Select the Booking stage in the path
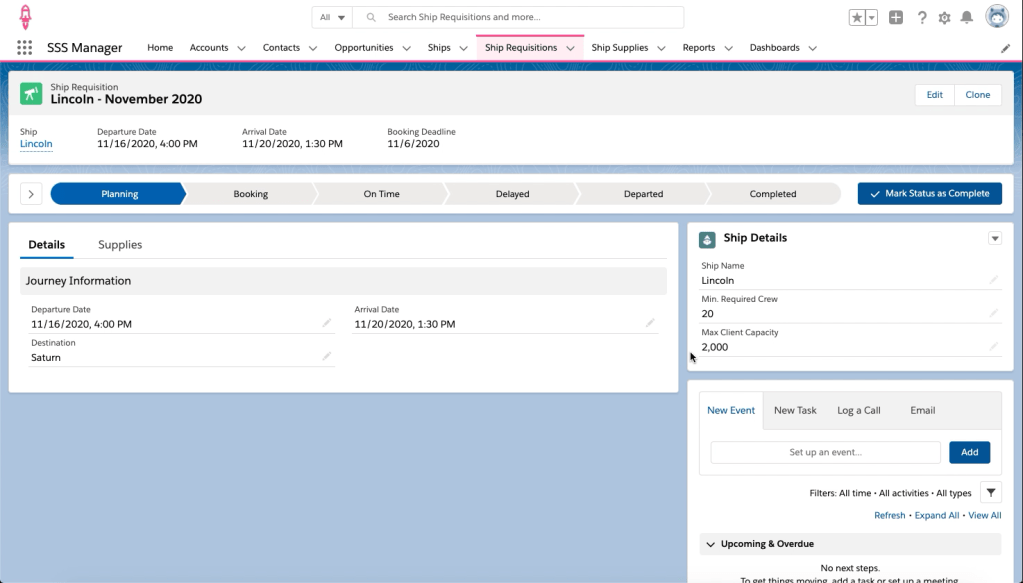1023x583 pixels. (x=250, y=194)
